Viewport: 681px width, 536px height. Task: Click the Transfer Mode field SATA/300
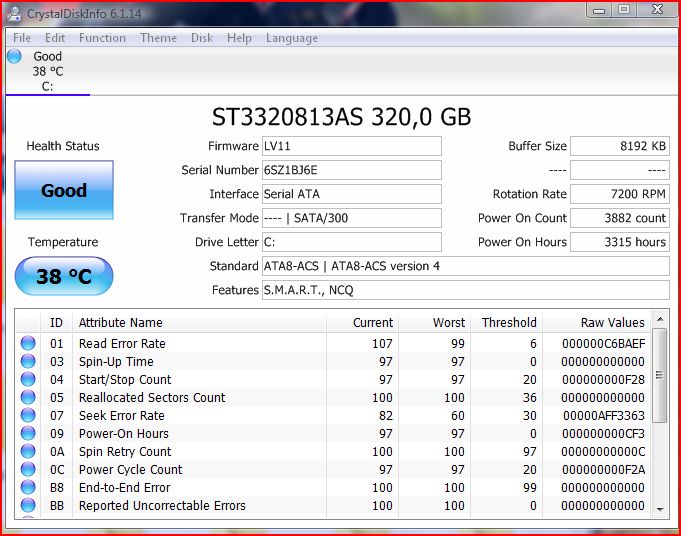click(x=352, y=218)
